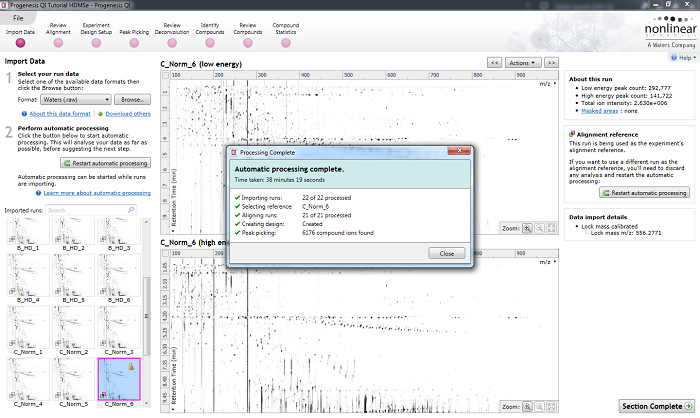The height and width of the screenshot is (418, 700).
Task: Open the Actions dropdown
Action: (x=522, y=63)
